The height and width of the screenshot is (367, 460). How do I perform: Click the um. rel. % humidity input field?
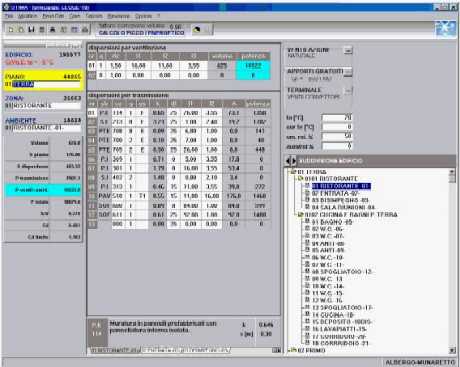tap(337, 136)
